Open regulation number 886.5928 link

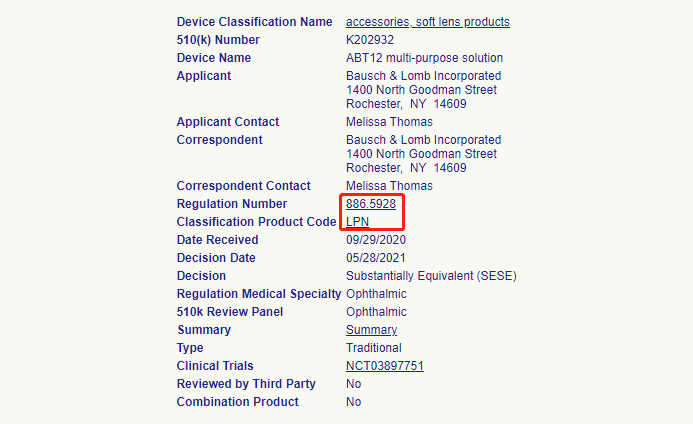[371, 204]
